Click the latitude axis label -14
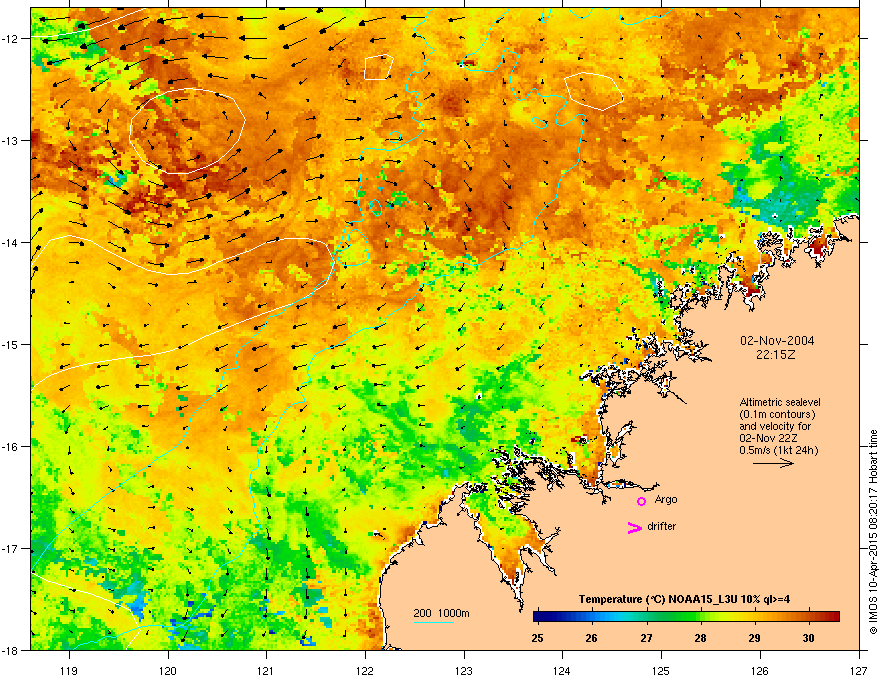Viewport: 880px width, 680px height. pyautogui.click(x=10, y=243)
